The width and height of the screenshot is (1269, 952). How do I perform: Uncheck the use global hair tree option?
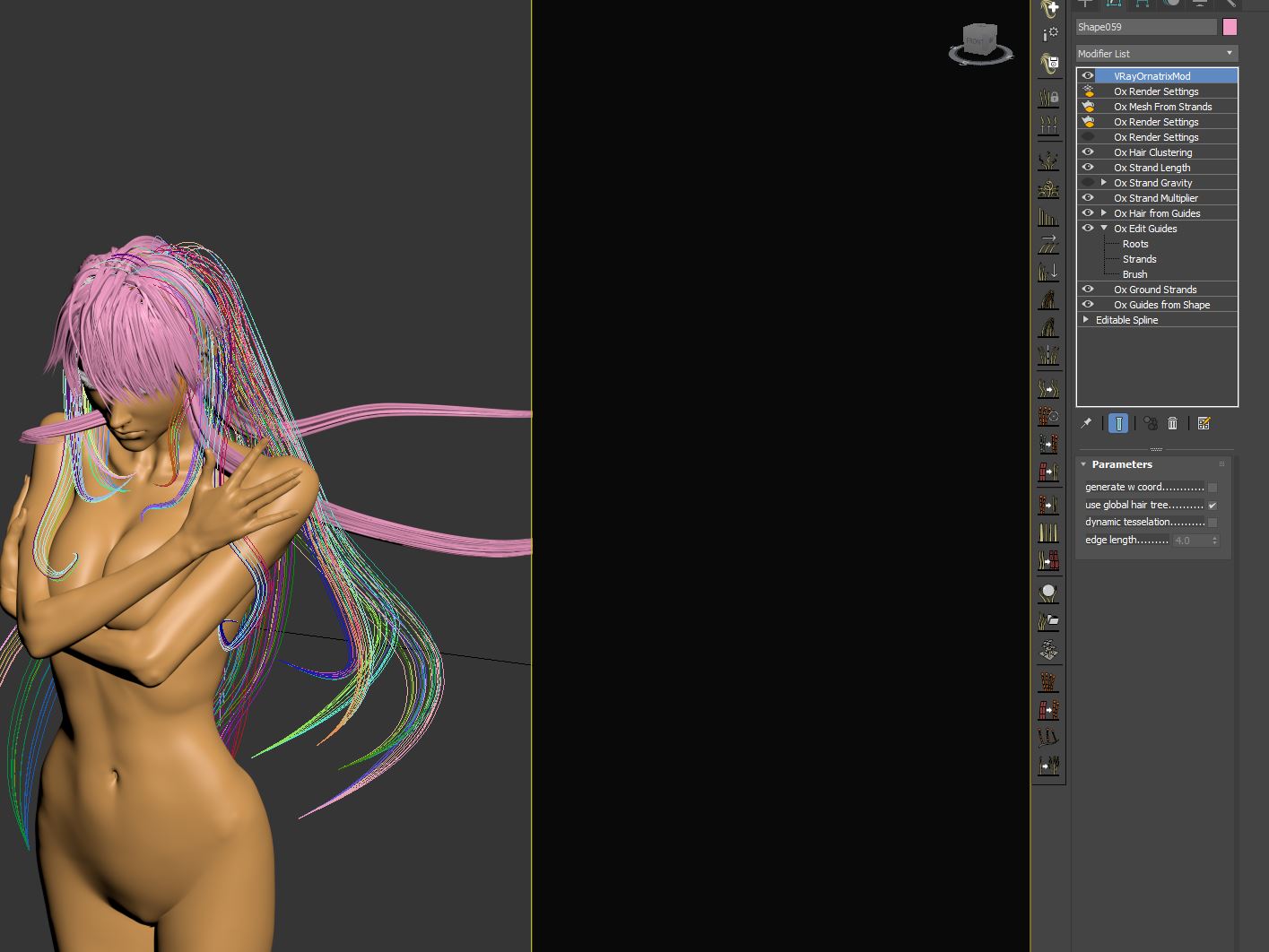[1213, 506]
